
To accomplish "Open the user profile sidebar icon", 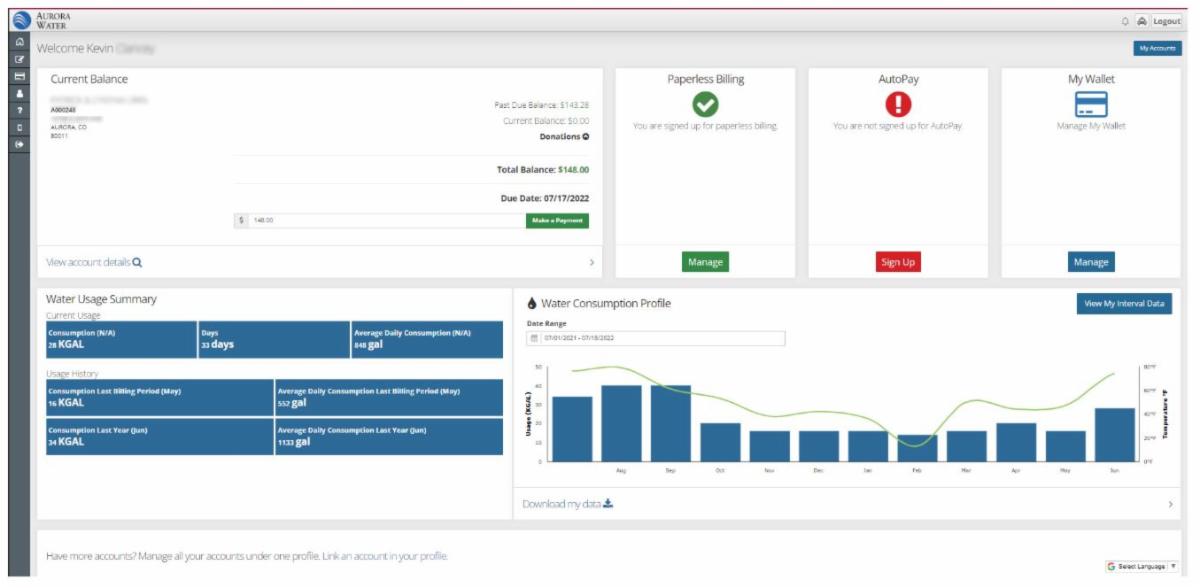I will point(18,93).
